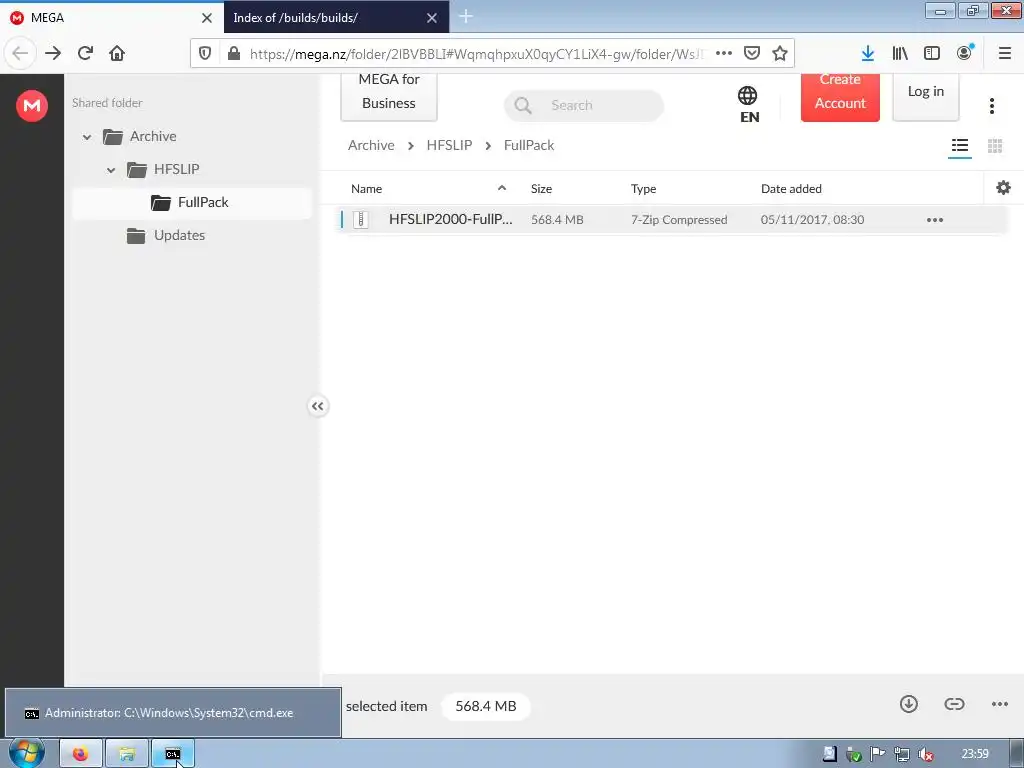Open column settings gear icon
This screenshot has height=768, width=1024.
pyautogui.click(x=1004, y=188)
